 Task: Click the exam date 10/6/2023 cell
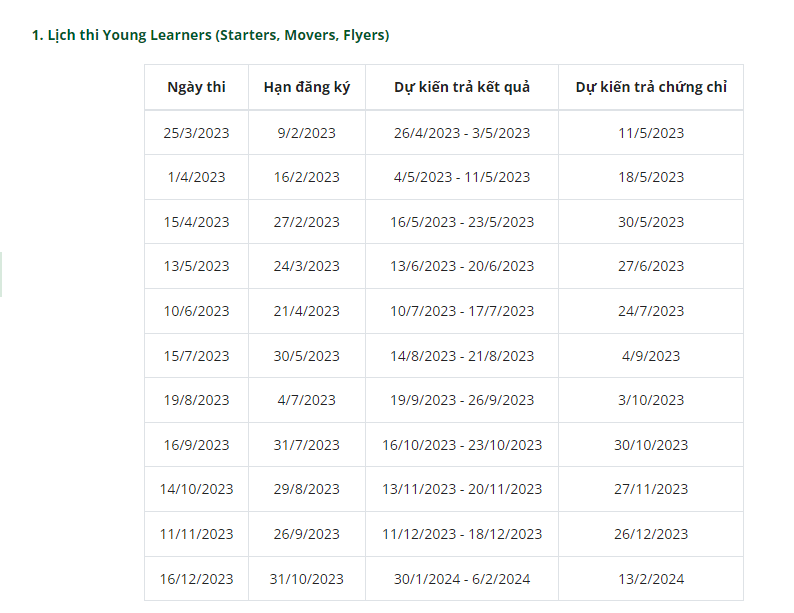pos(196,311)
